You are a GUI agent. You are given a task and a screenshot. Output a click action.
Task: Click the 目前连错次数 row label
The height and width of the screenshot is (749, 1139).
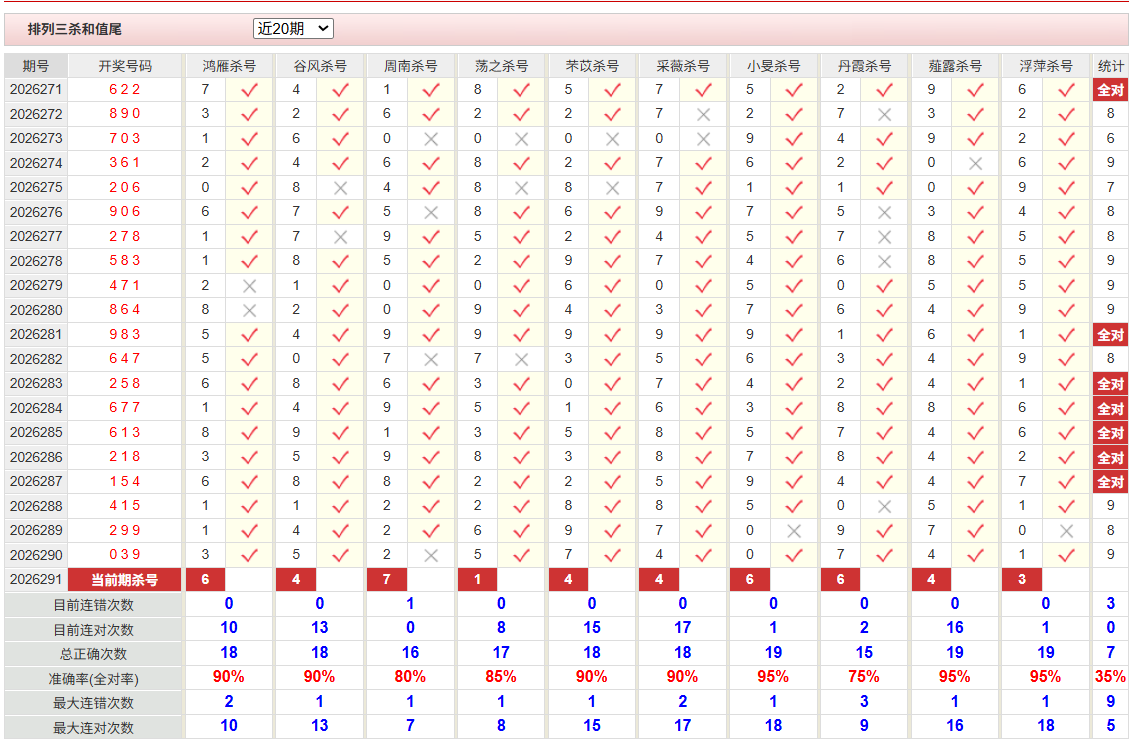click(x=94, y=605)
